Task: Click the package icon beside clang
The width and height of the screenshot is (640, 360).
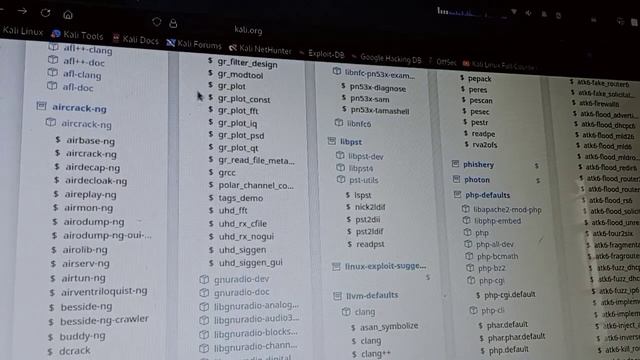Action: (x=346, y=312)
